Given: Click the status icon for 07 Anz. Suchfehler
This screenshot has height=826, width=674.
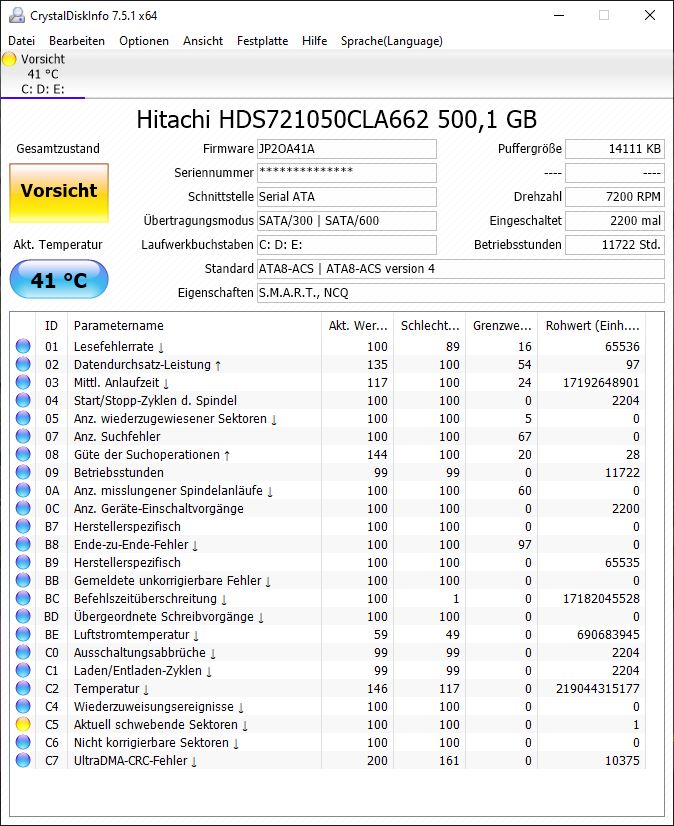Looking at the screenshot, I should pos(23,436).
